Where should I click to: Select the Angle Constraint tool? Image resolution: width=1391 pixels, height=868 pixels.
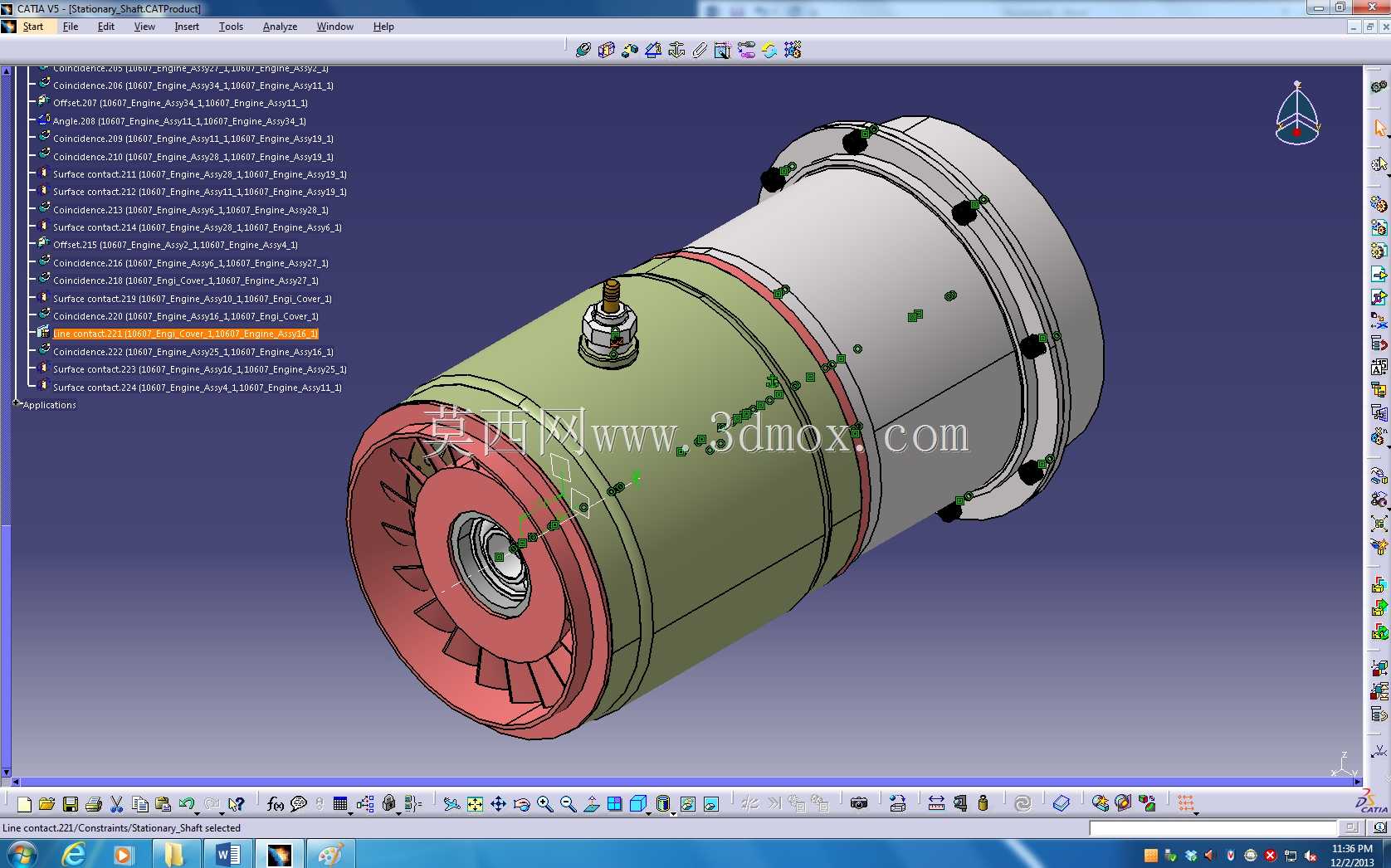pos(653,50)
